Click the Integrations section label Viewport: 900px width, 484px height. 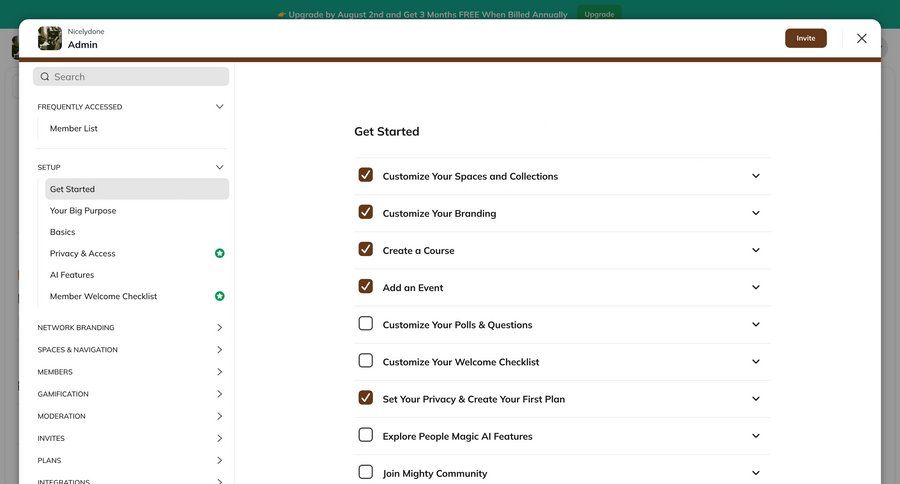(x=64, y=481)
